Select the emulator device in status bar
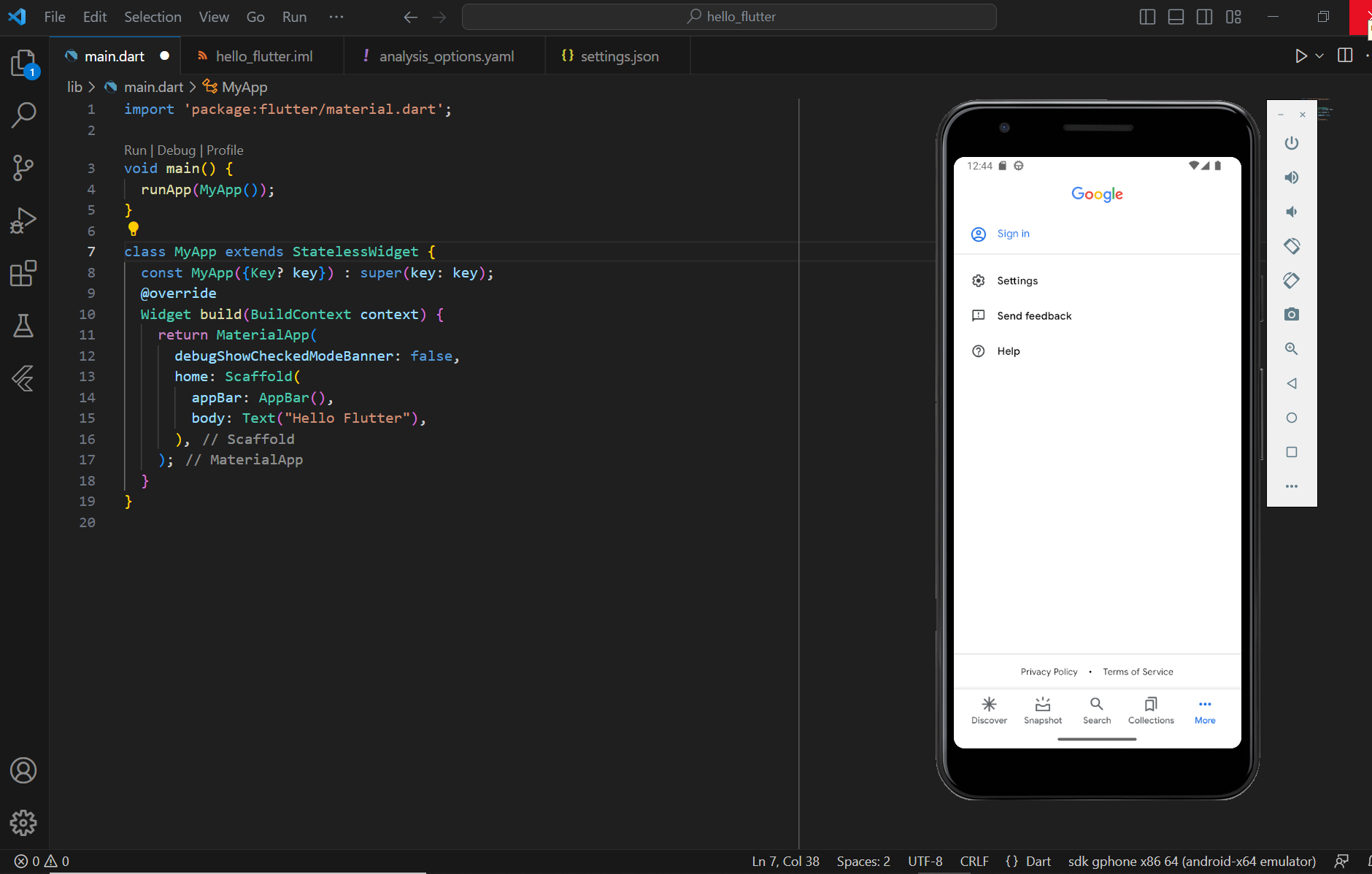The height and width of the screenshot is (874, 1372). pyautogui.click(x=1192, y=862)
